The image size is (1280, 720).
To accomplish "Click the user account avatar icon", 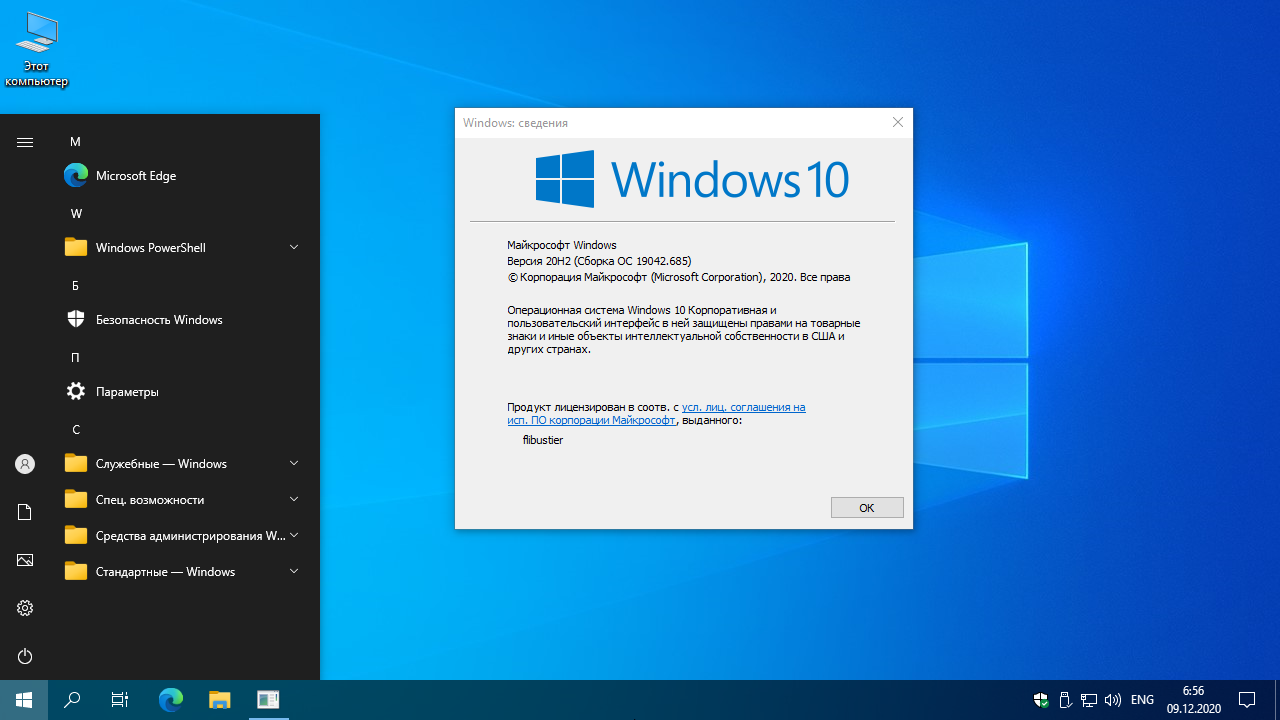I will [x=25, y=464].
